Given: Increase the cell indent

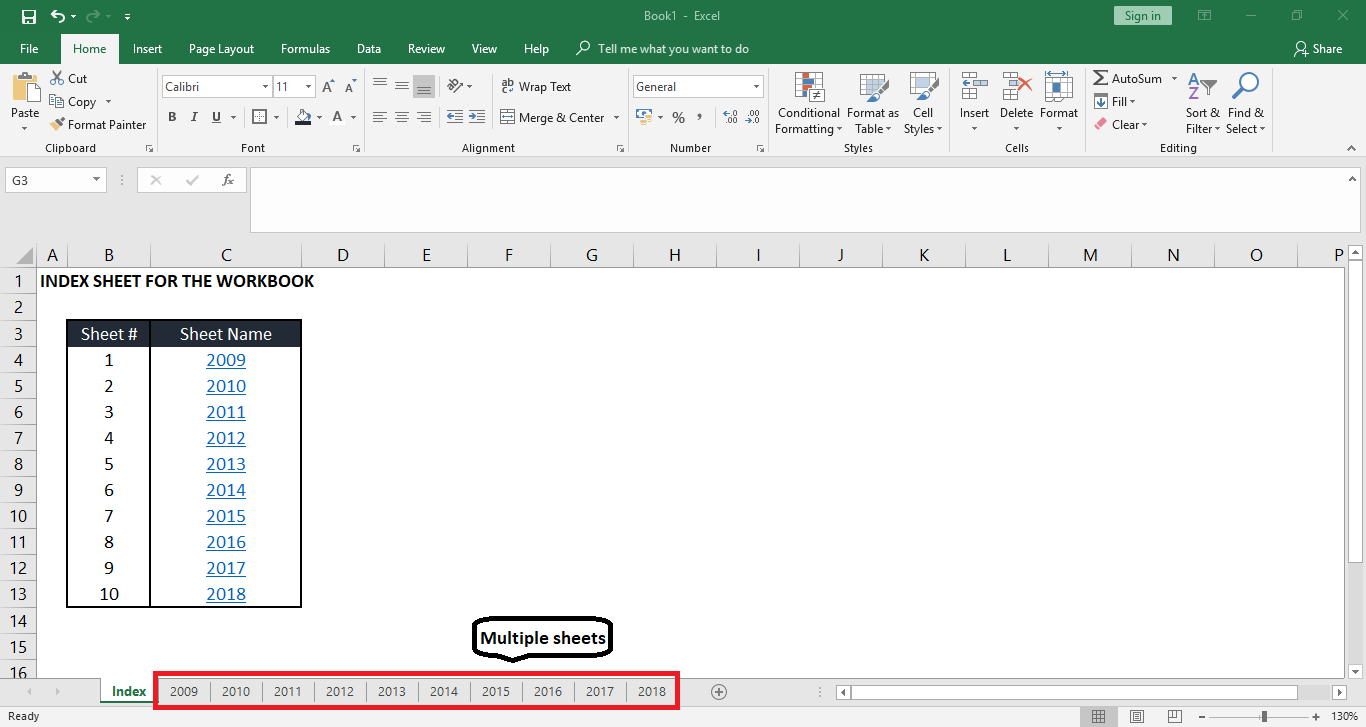Looking at the screenshot, I should (x=476, y=117).
